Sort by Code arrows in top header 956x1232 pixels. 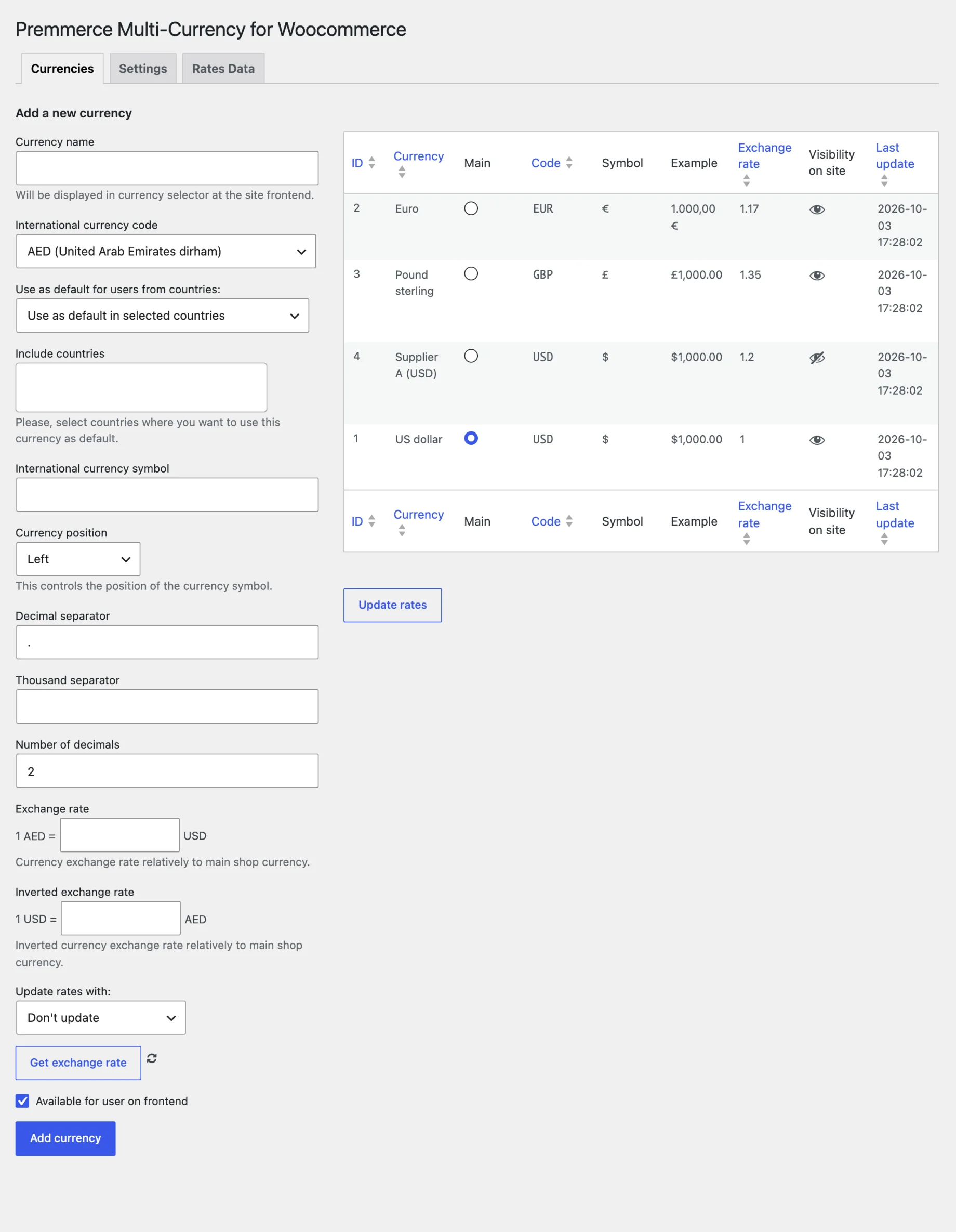[x=569, y=163]
